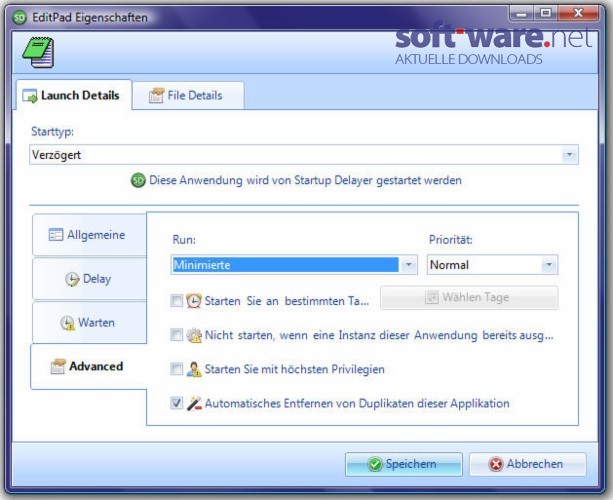The width and height of the screenshot is (613, 500).
Task: Click the Allgemeine section icon
Action: pos(56,235)
